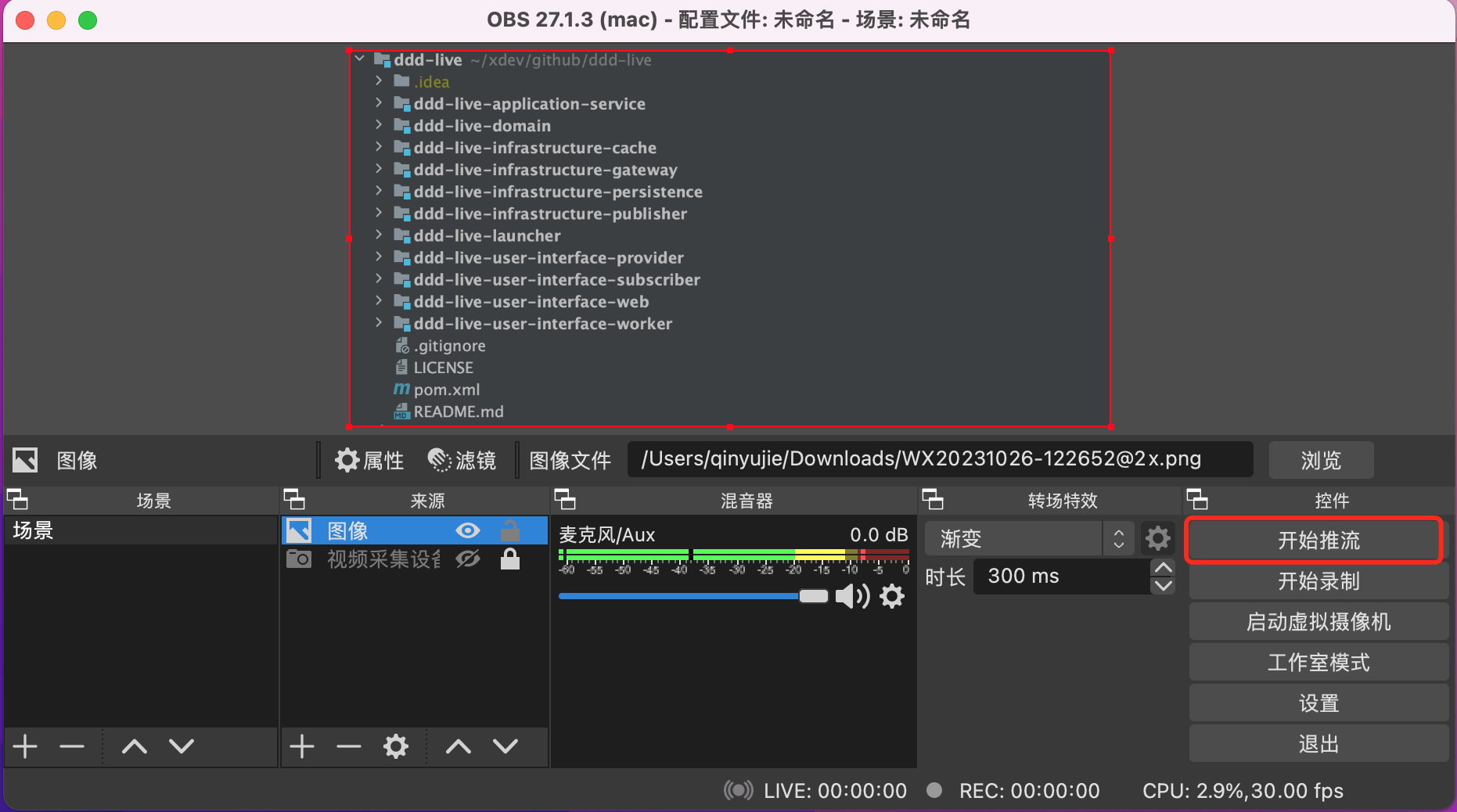Click the 时长 duration label
Image resolution: width=1457 pixels, height=812 pixels.
pyautogui.click(x=945, y=577)
